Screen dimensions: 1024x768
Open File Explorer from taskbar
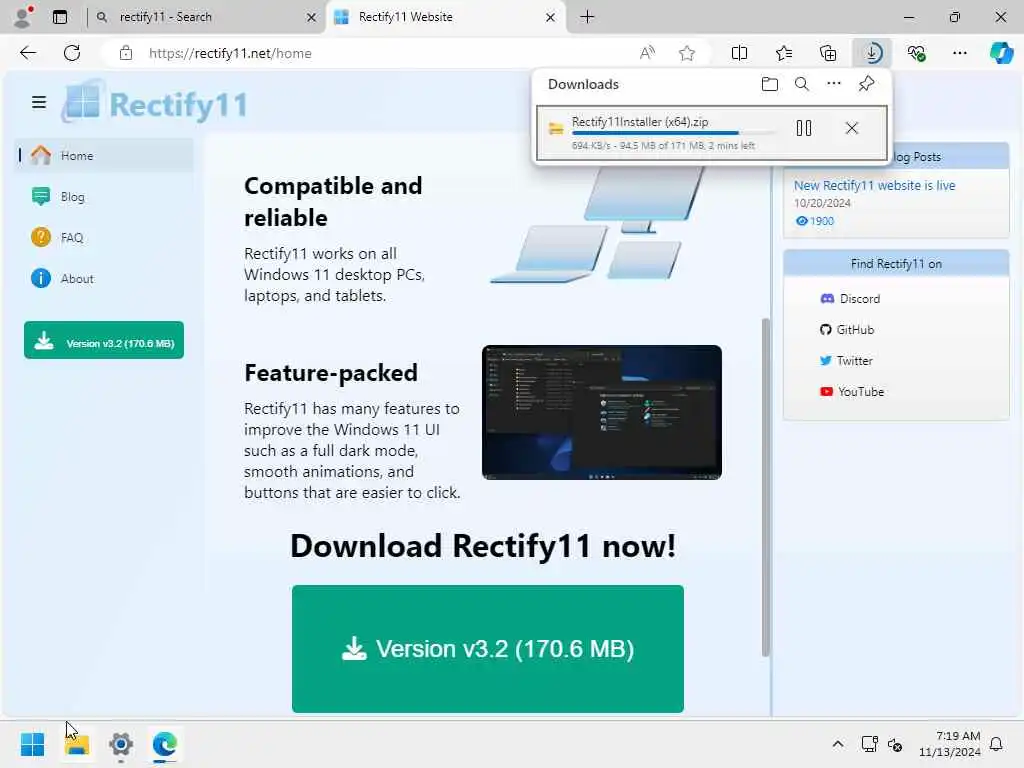click(x=76, y=744)
